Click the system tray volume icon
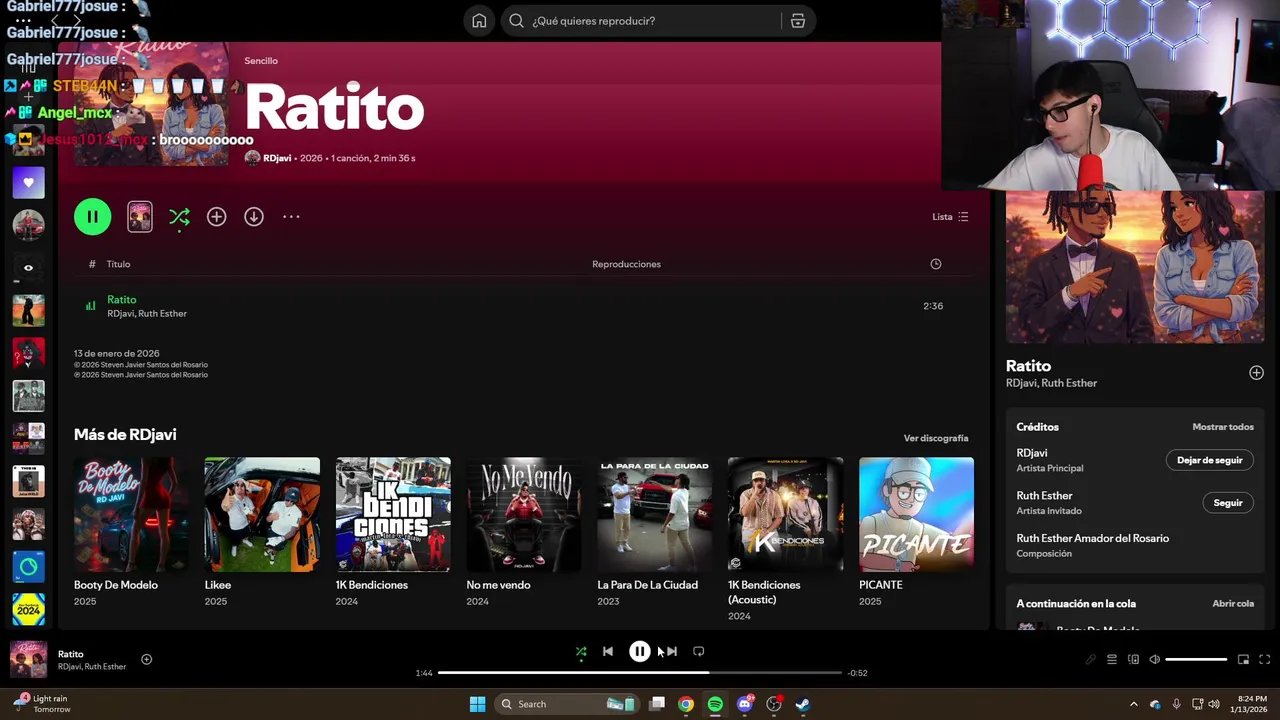The height and width of the screenshot is (720, 1280). tap(1214, 704)
